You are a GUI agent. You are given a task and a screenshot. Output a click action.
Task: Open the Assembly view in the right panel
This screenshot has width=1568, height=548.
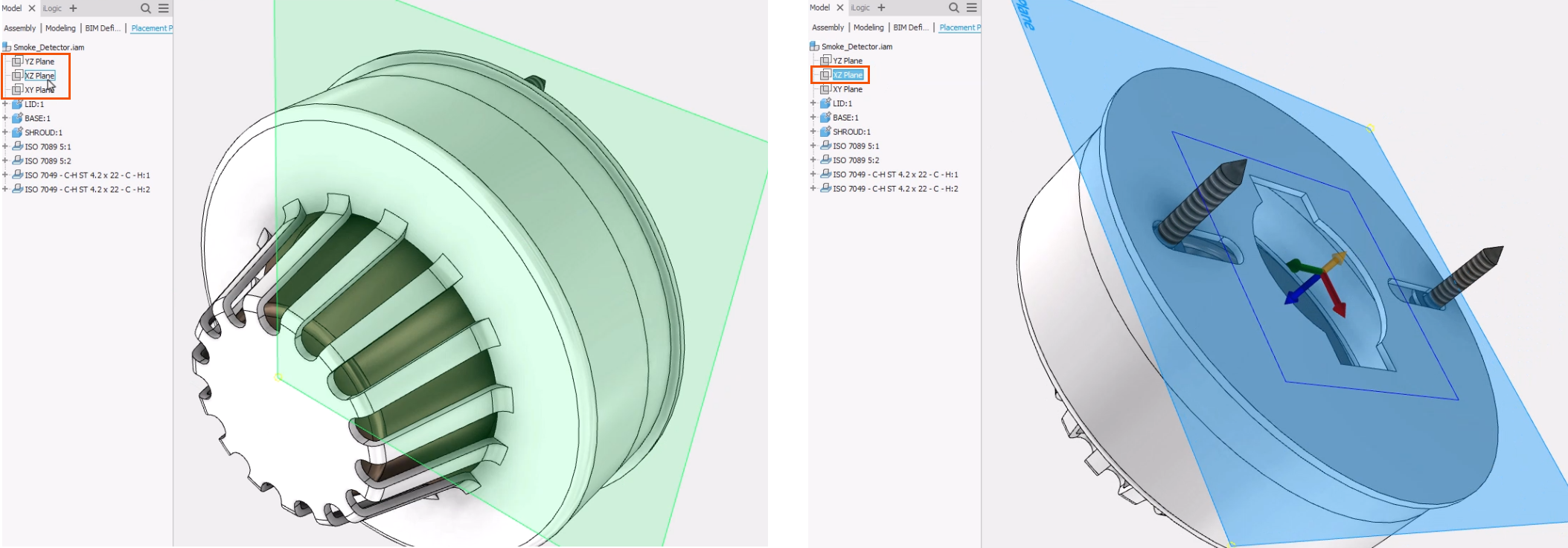click(828, 28)
